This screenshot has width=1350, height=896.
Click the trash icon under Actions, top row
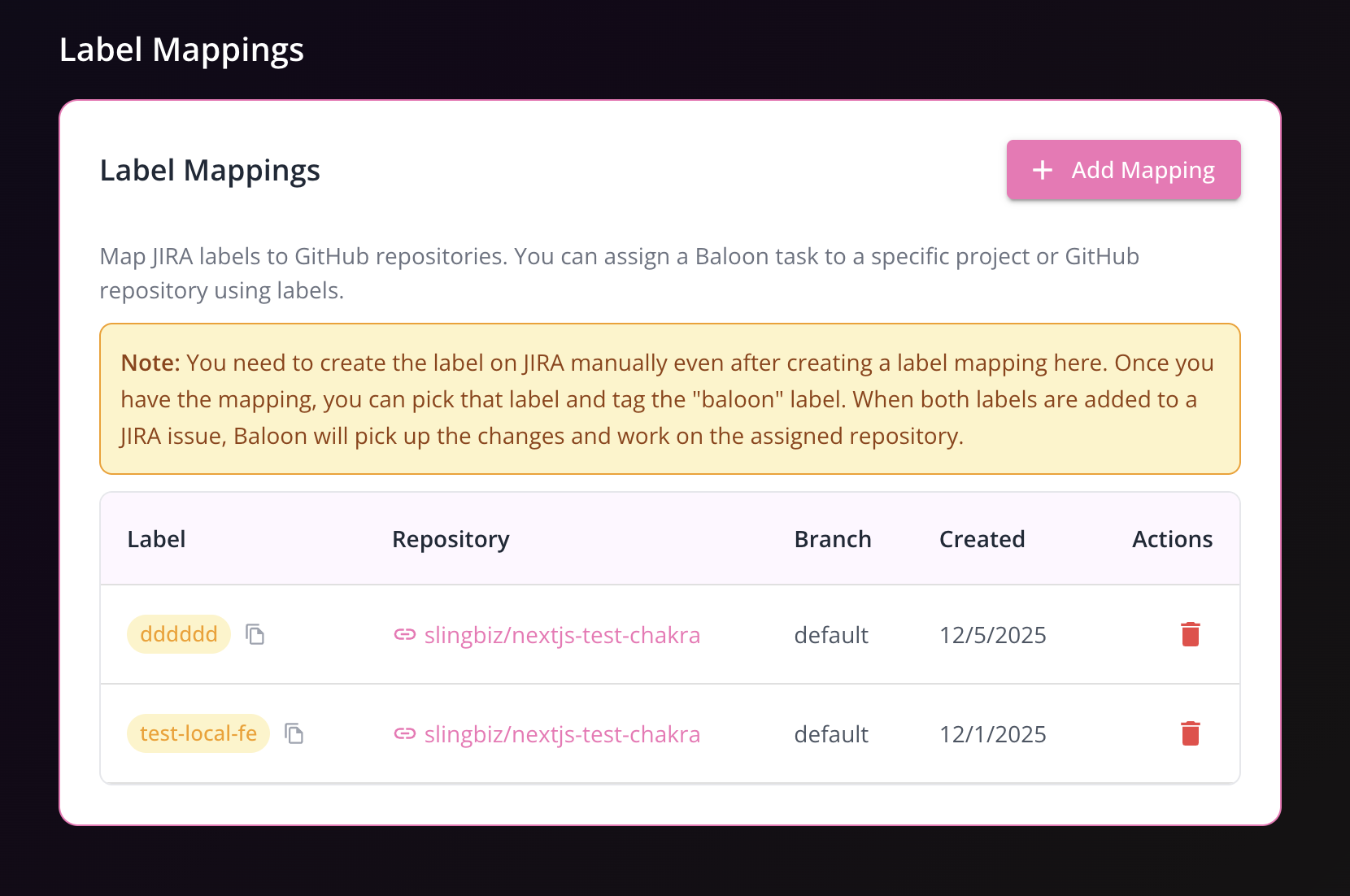point(1190,635)
